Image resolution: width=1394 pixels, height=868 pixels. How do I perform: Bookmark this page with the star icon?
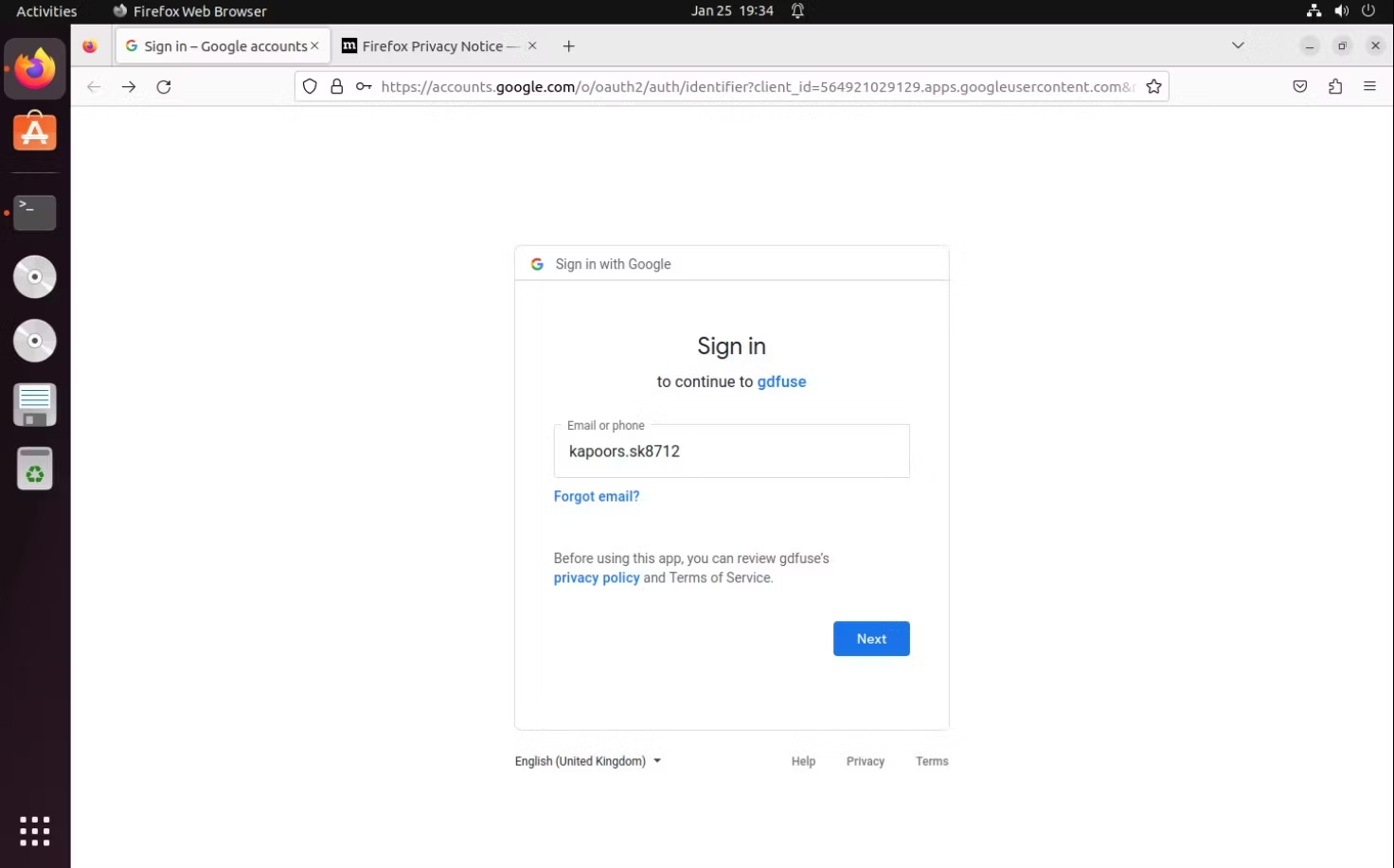(x=1153, y=87)
